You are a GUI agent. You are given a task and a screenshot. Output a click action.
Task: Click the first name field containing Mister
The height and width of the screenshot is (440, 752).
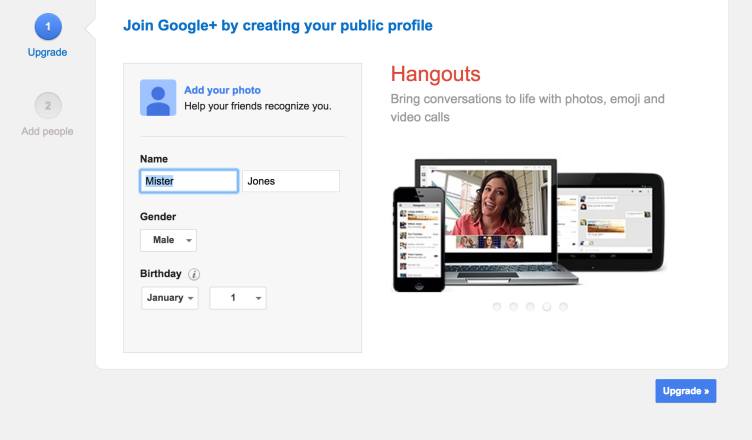pos(188,181)
